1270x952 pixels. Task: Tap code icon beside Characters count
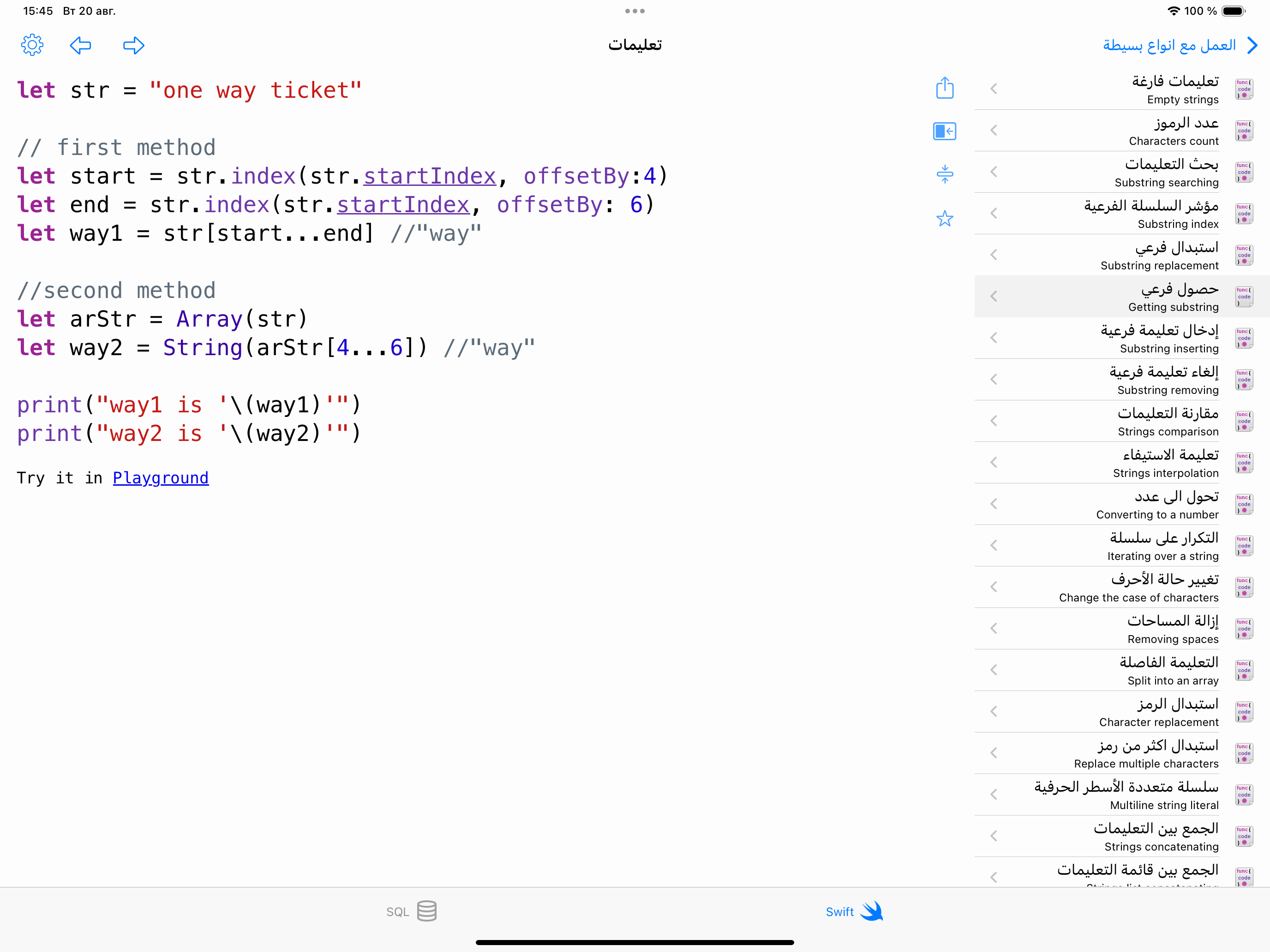pos(1244,130)
